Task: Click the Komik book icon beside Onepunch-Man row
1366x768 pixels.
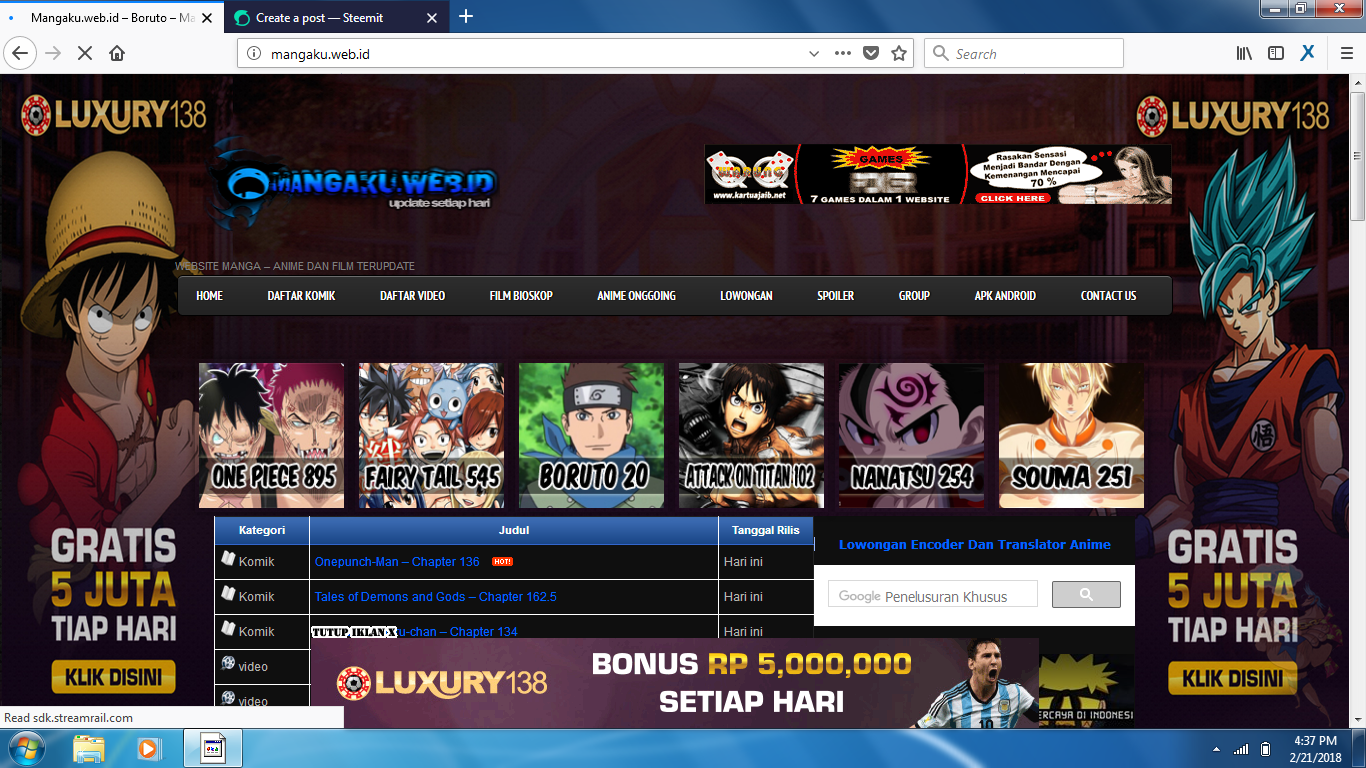Action: (x=228, y=560)
